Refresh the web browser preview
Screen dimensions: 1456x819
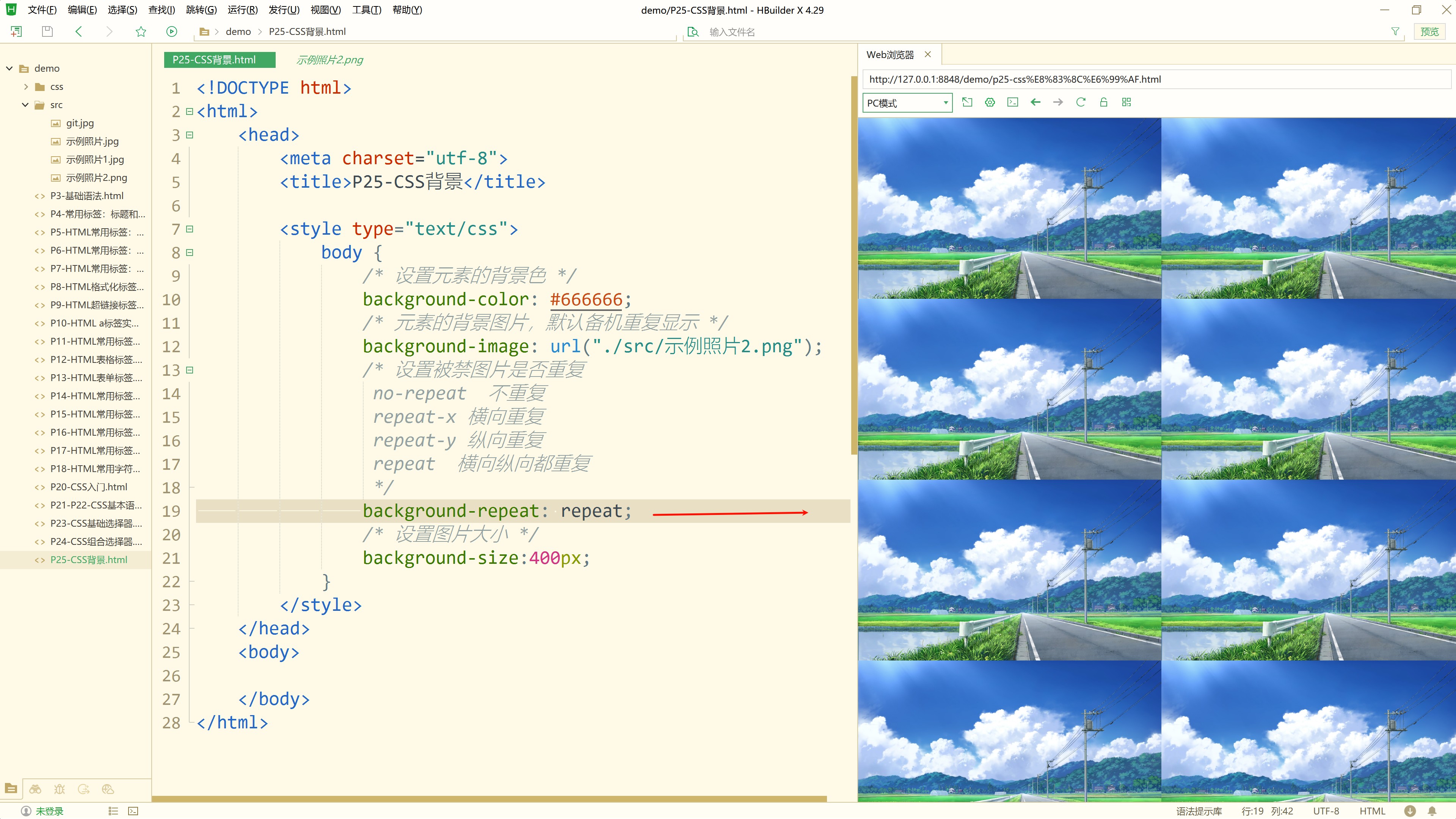click(1080, 102)
